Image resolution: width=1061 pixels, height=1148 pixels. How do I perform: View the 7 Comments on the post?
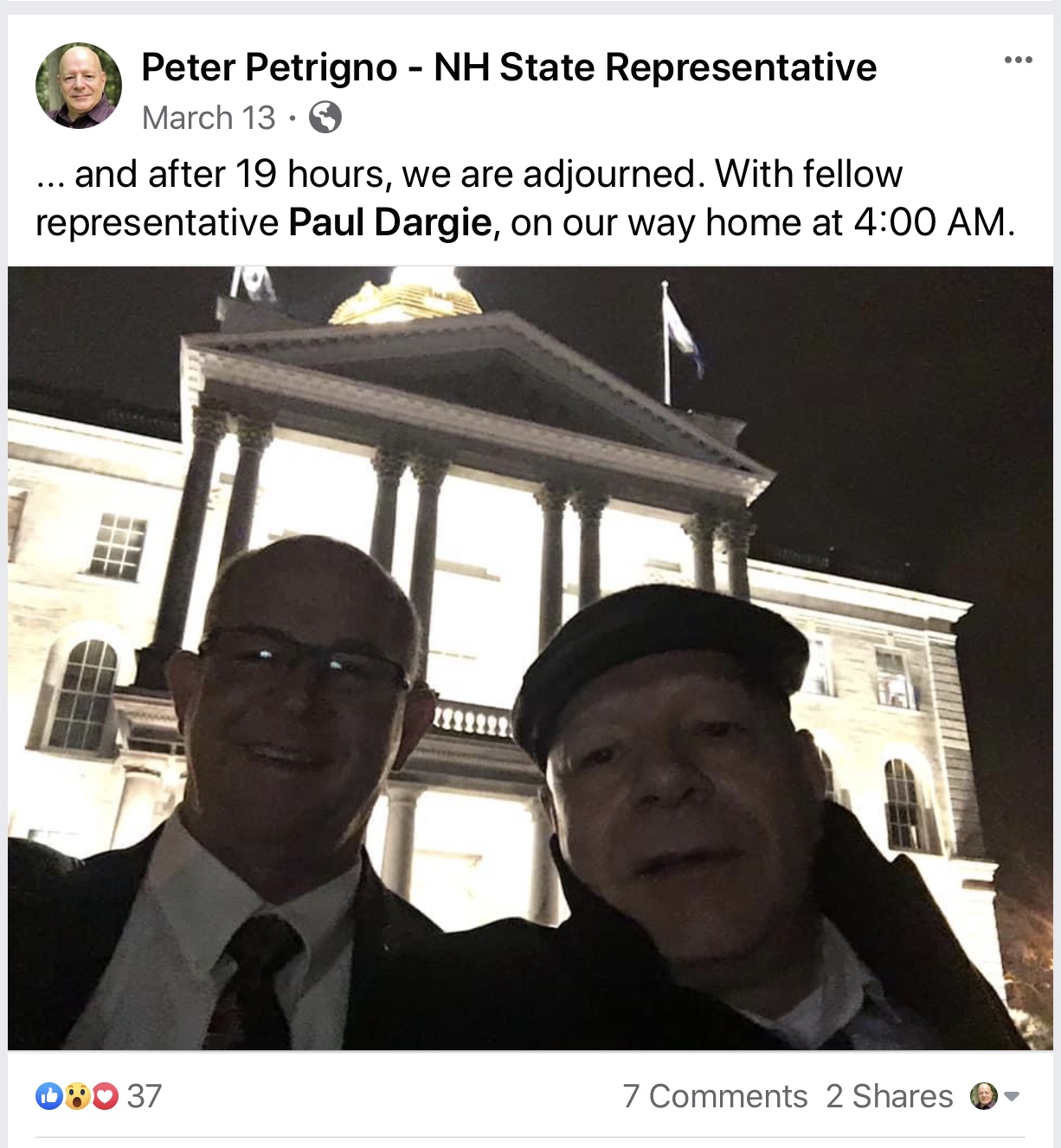click(715, 1096)
